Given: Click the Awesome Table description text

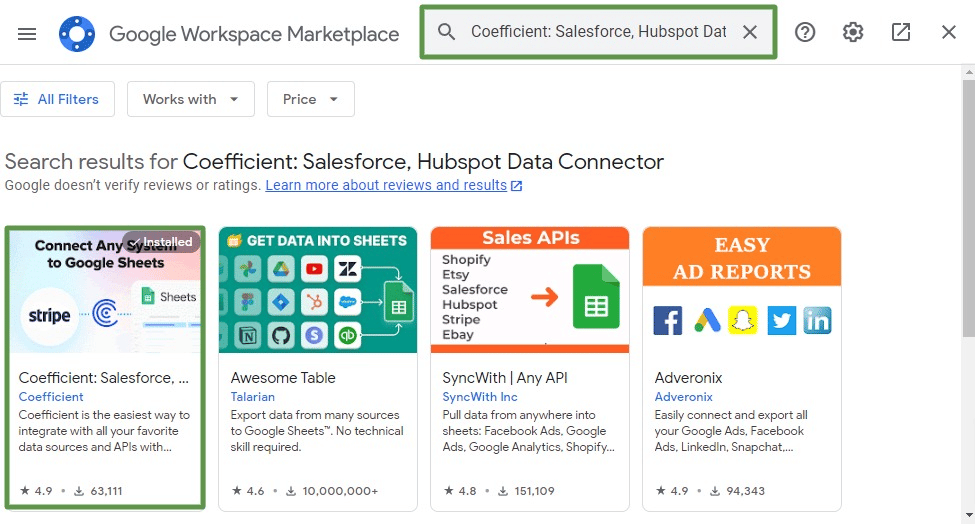Looking at the screenshot, I should coord(317,431).
